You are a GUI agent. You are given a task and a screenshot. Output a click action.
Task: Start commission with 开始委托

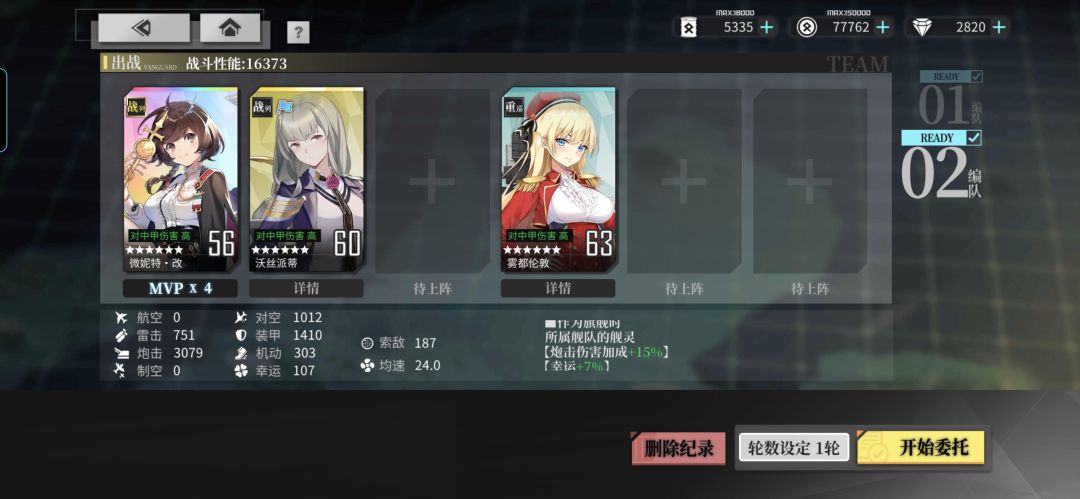pos(921,447)
